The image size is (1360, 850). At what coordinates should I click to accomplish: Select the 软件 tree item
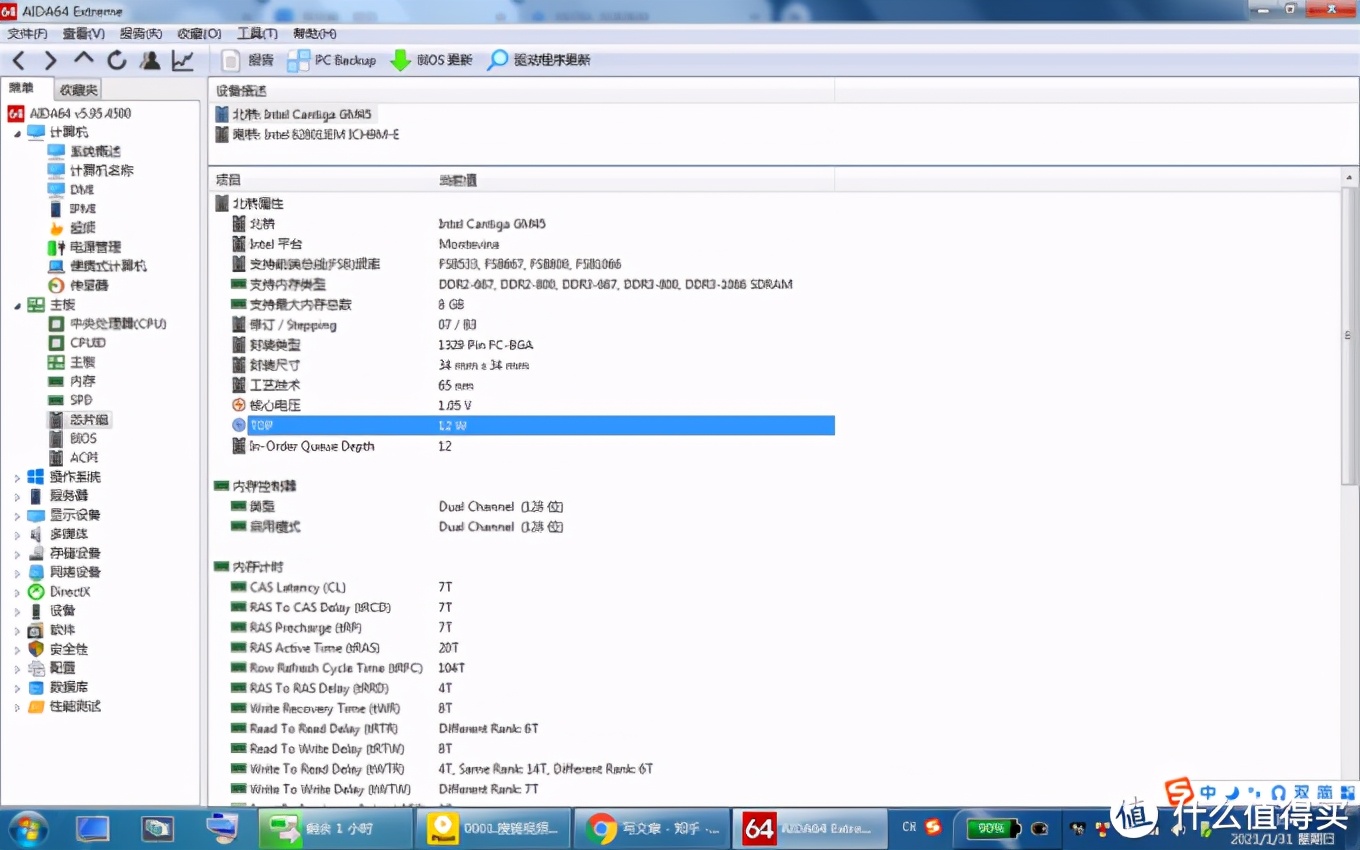pyautogui.click(x=52, y=630)
